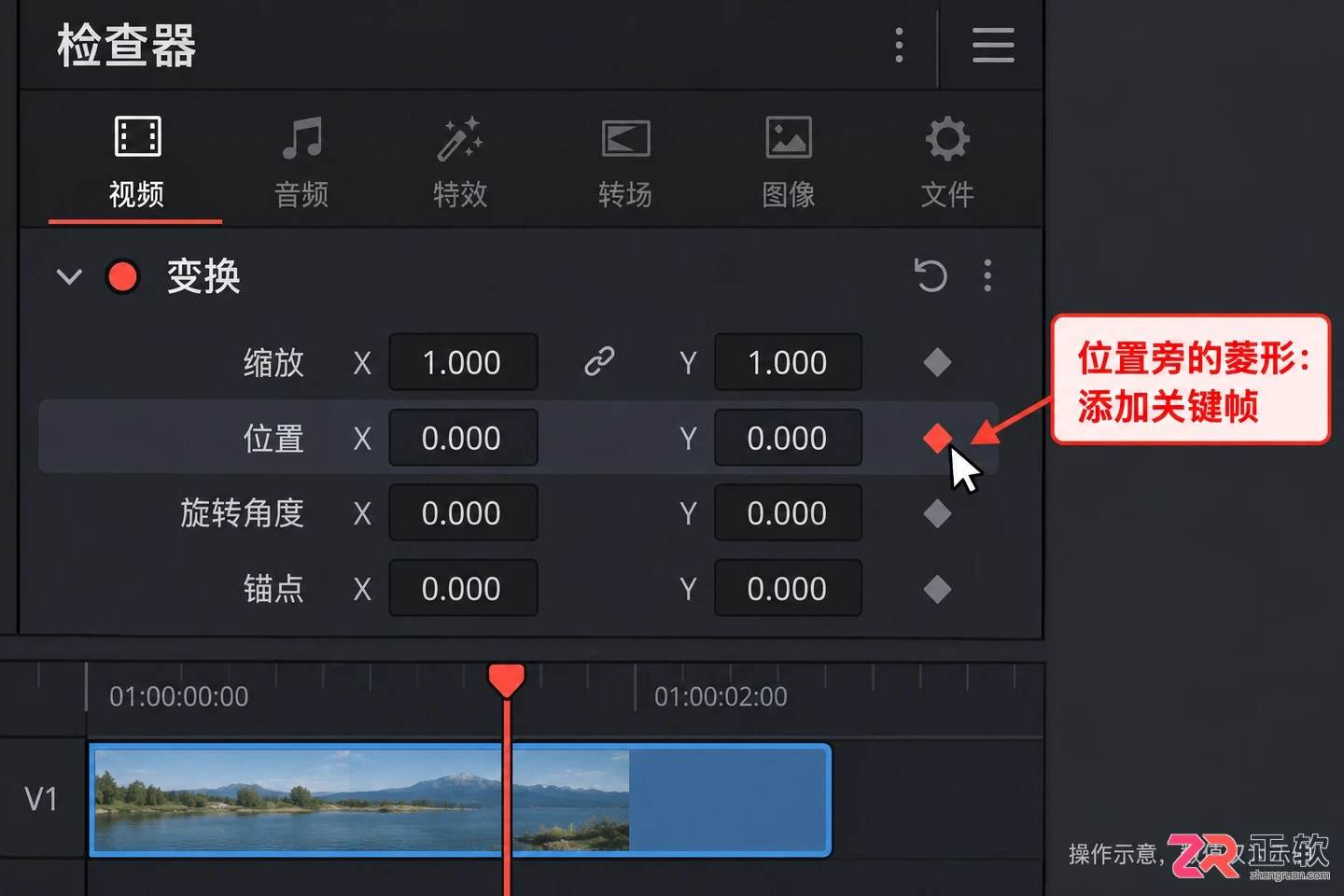Toggle the red 位置 keyframe diamond
Viewport: 1344px width, 896px height.
coord(937,438)
